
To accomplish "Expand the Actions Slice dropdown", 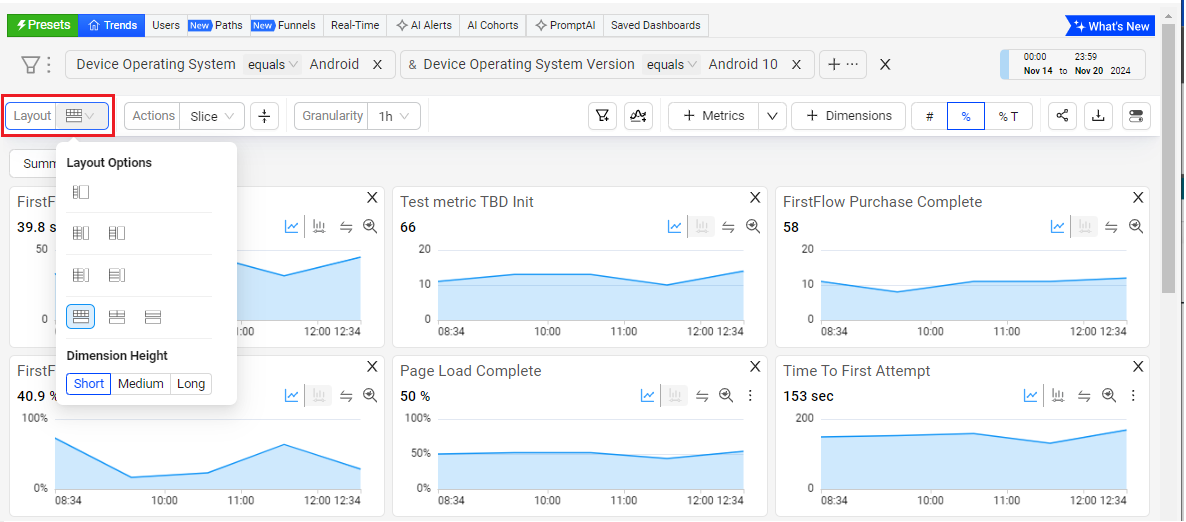I will click(x=212, y=116).
